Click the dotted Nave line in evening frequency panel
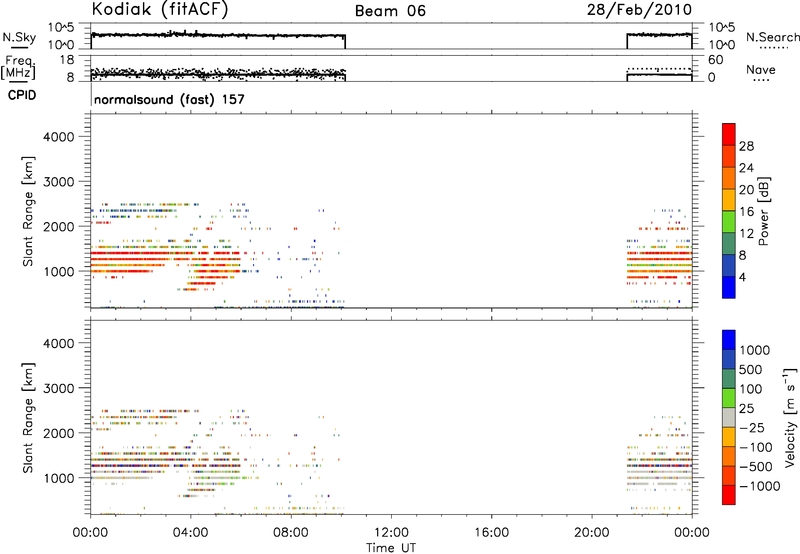This screenshot has height=554, width=800. [659, 68]
